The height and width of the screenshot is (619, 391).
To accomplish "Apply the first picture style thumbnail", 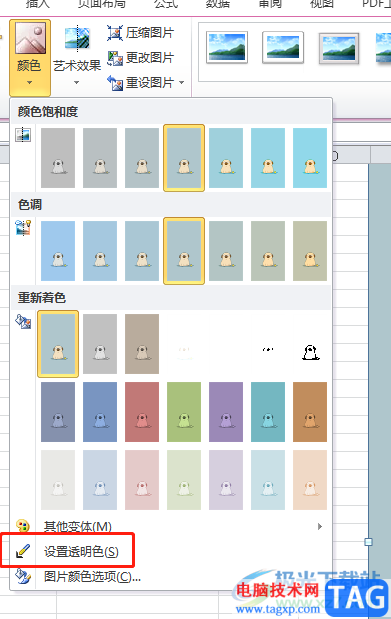I will pos(227,48).
